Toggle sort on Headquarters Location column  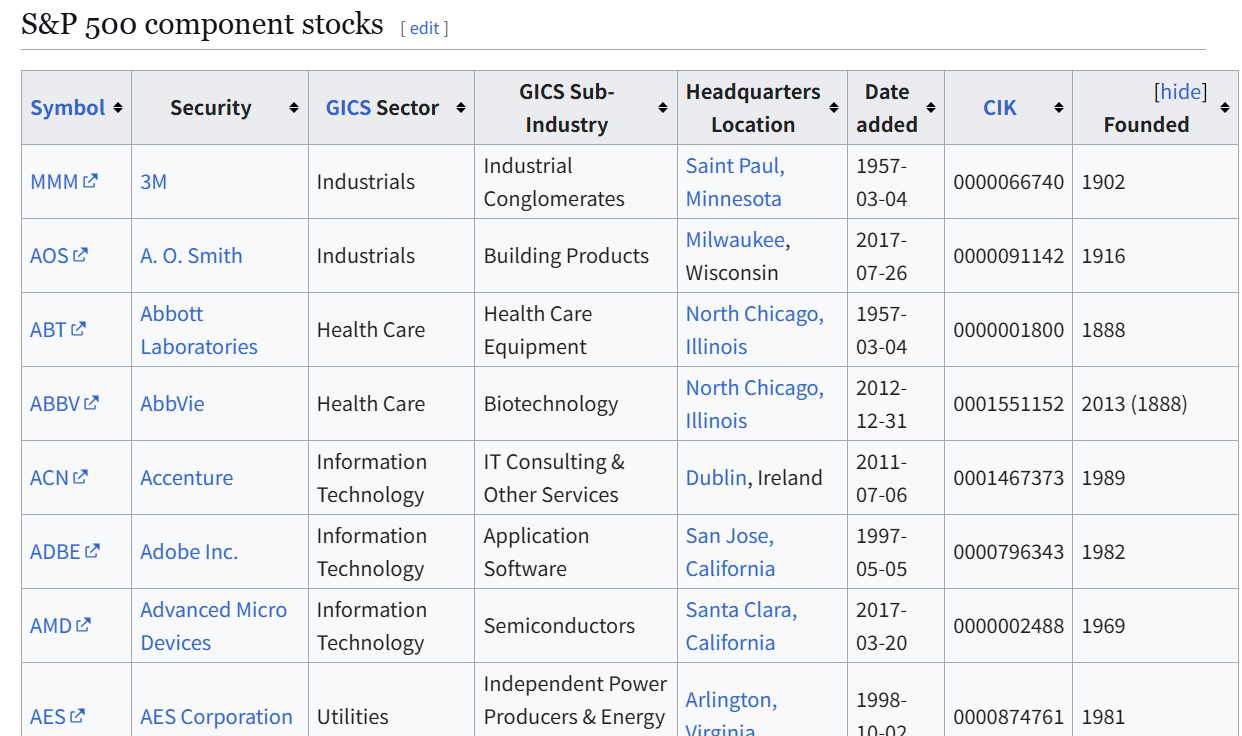pyautogui.click(x=834, y=108)
